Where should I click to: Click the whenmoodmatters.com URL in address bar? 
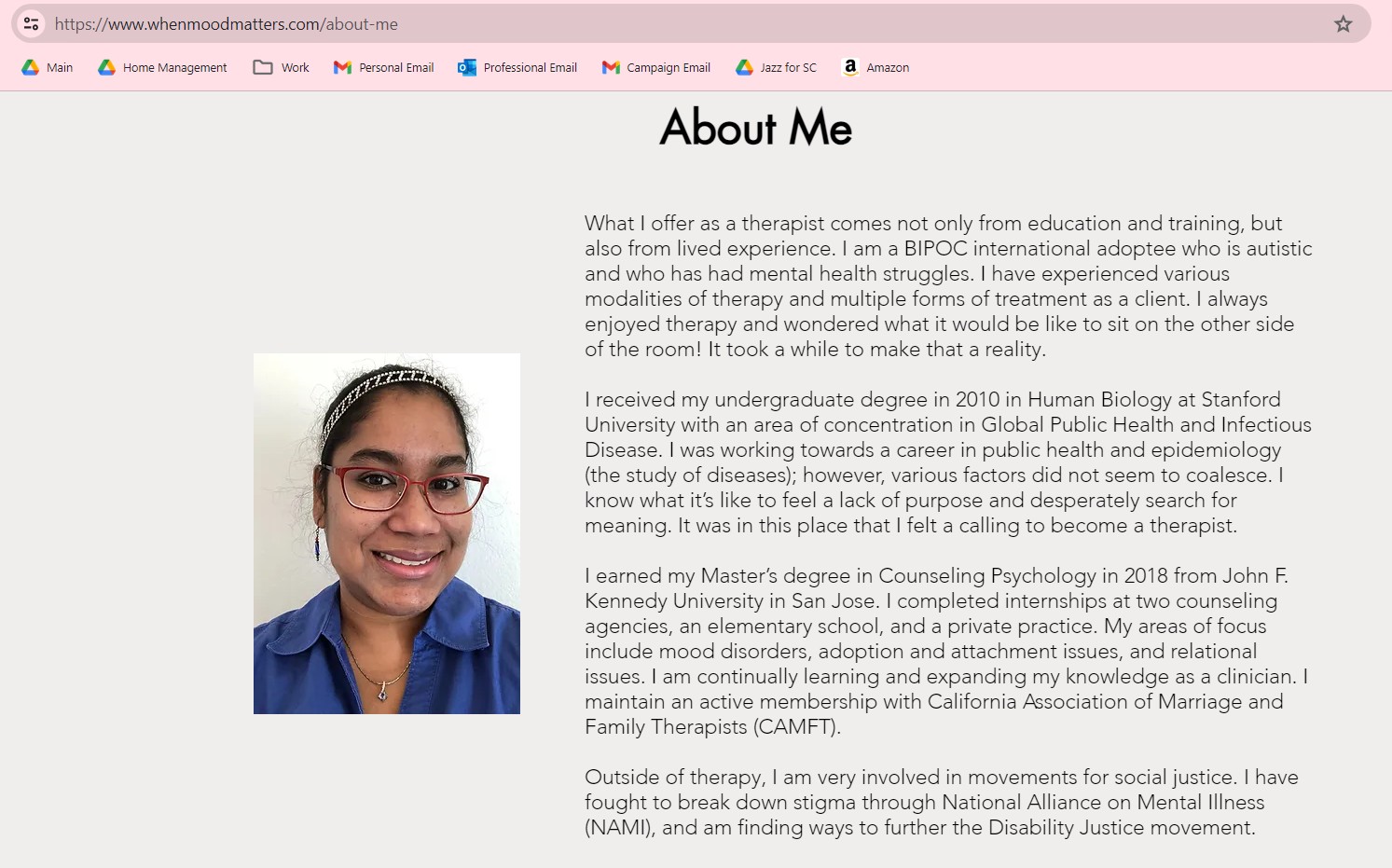pyautogui.click(x=227, y=24)
